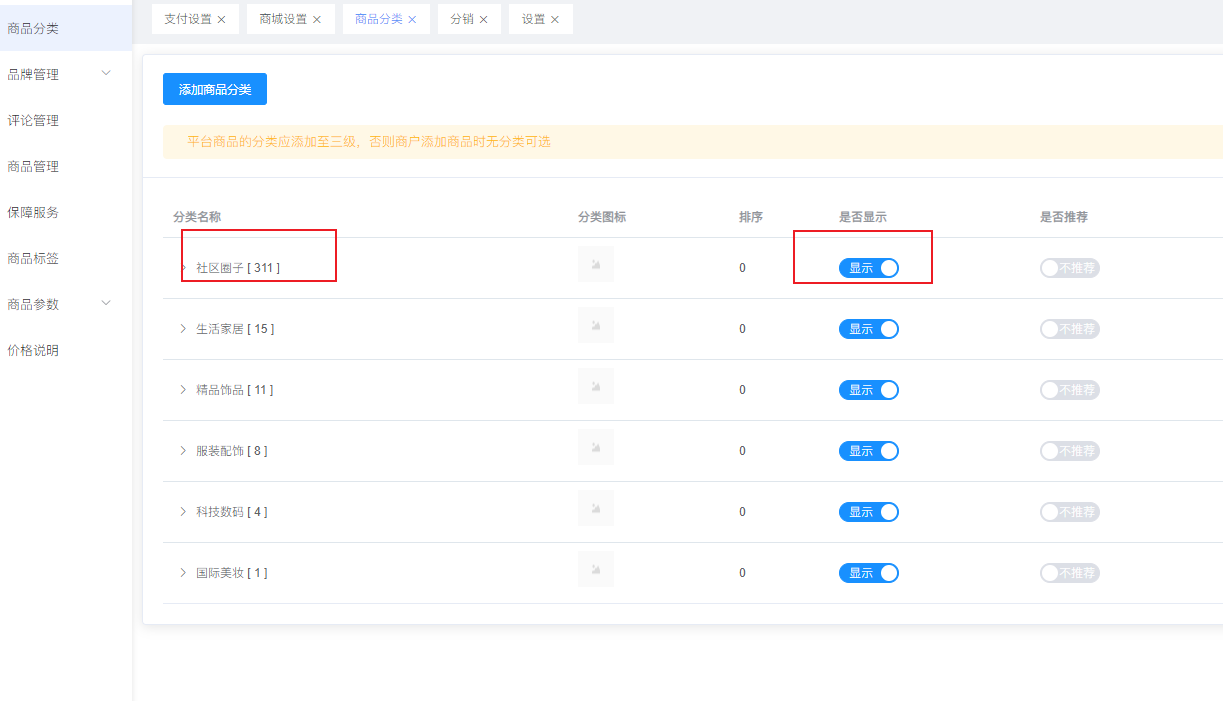Open 商品分类 in the sidebar
The width and height of the screenshot is (1223, 701).
[66, 28]
